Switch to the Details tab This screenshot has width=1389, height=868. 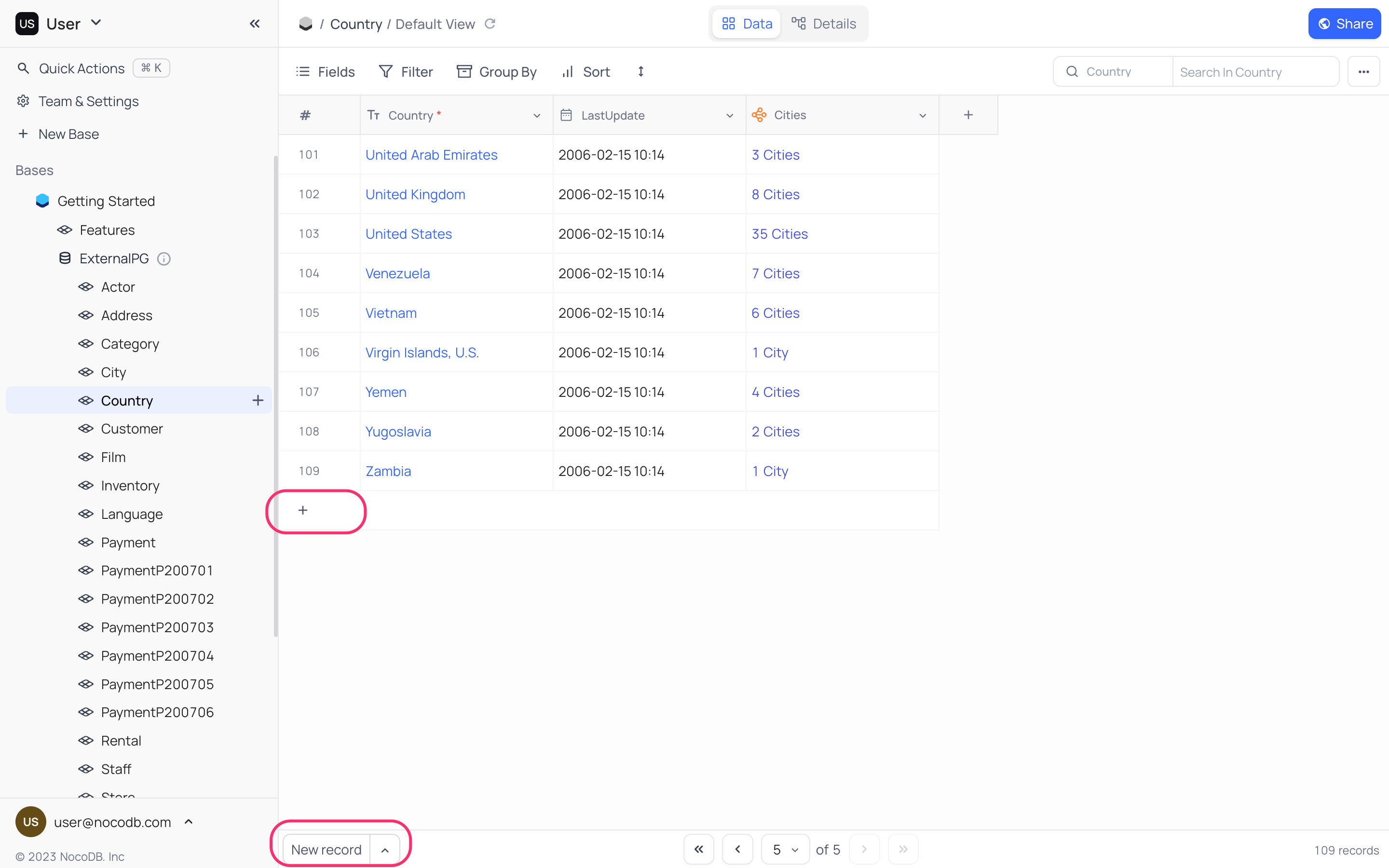[825, 24]
